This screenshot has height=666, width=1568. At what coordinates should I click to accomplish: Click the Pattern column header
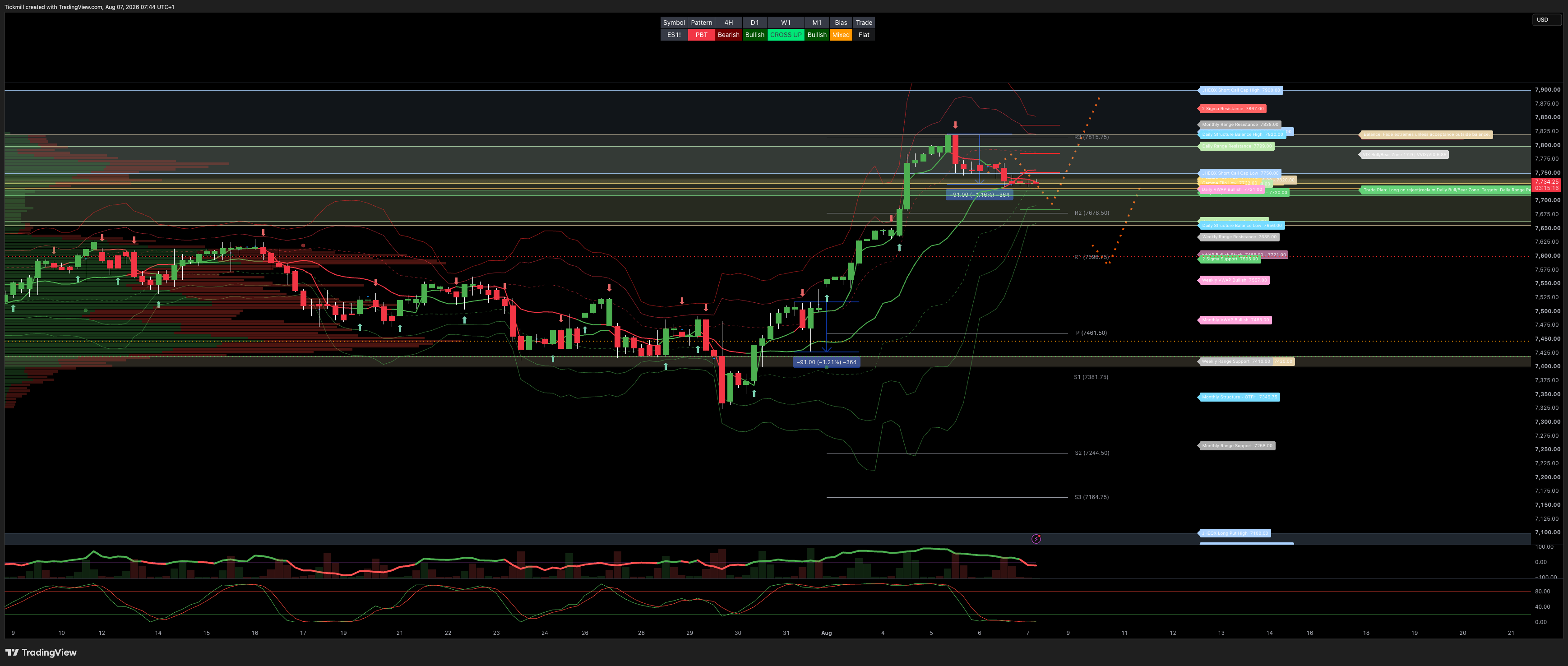701,23
